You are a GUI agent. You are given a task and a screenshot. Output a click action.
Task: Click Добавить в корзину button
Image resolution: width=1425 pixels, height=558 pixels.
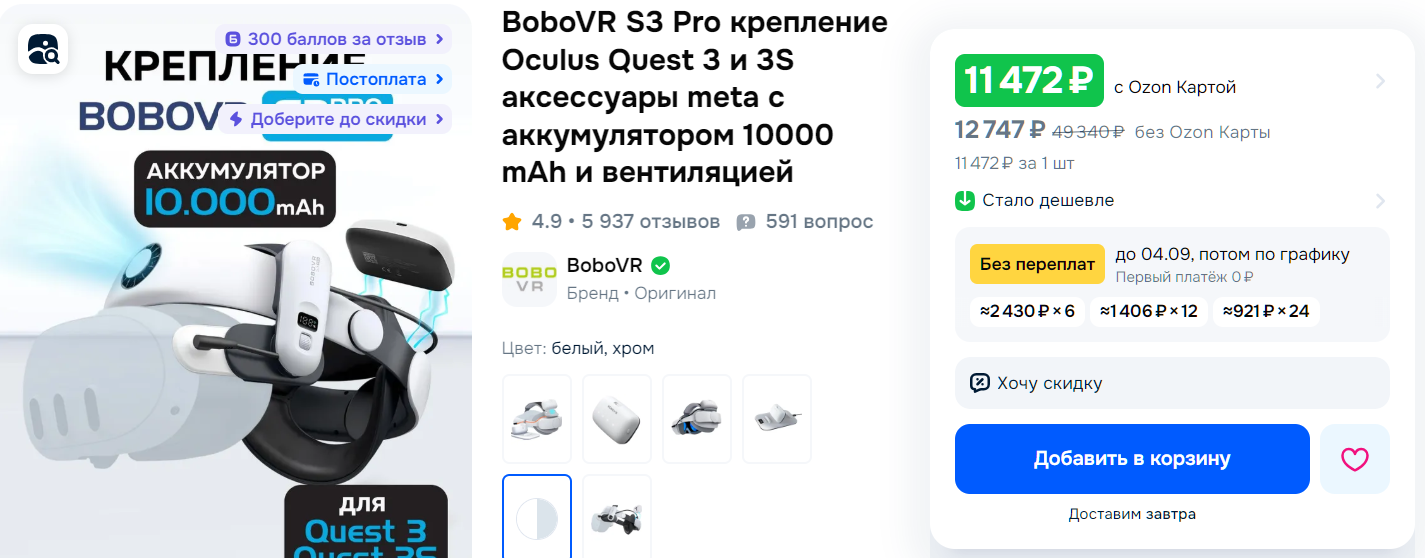1132,459
